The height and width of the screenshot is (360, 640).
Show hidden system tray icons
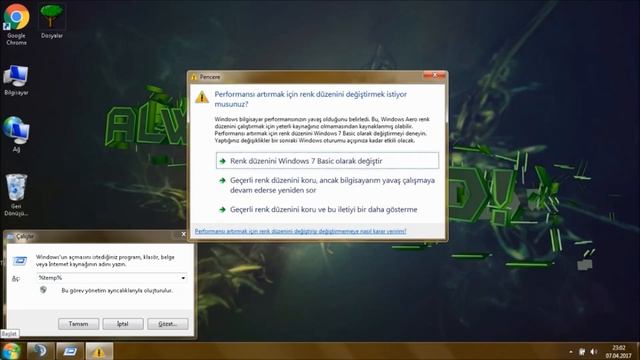pos(571,352)
